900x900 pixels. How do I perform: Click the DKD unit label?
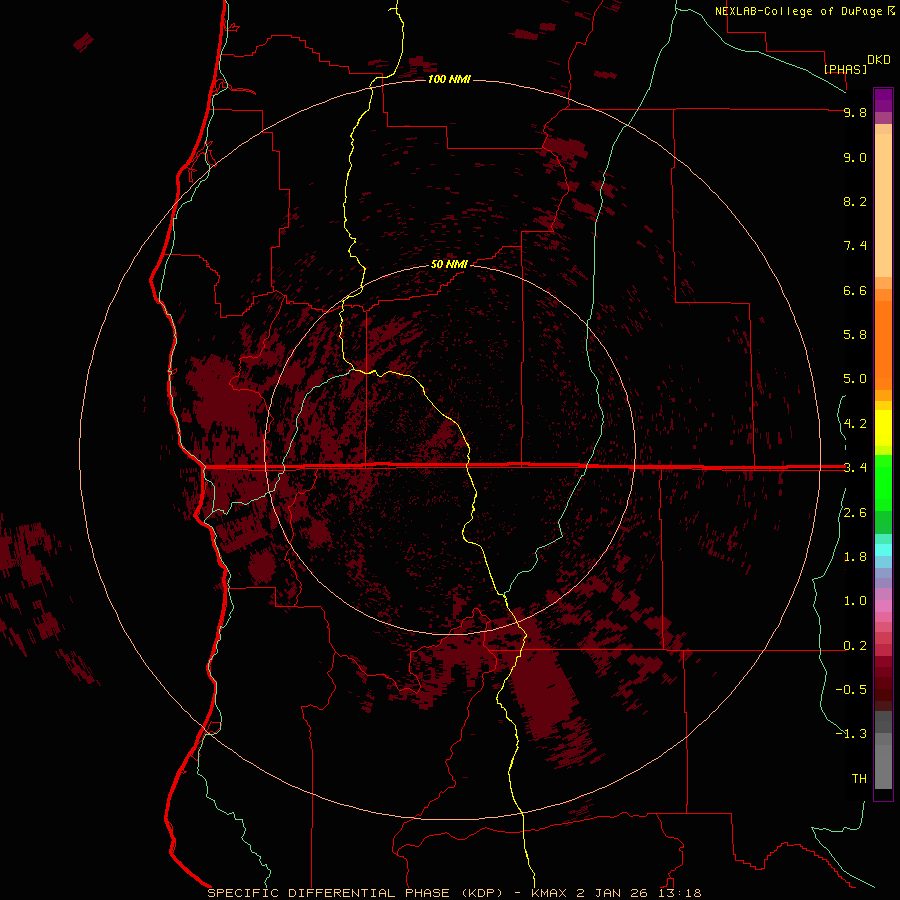pyautogui.click(x=879, y=60)
